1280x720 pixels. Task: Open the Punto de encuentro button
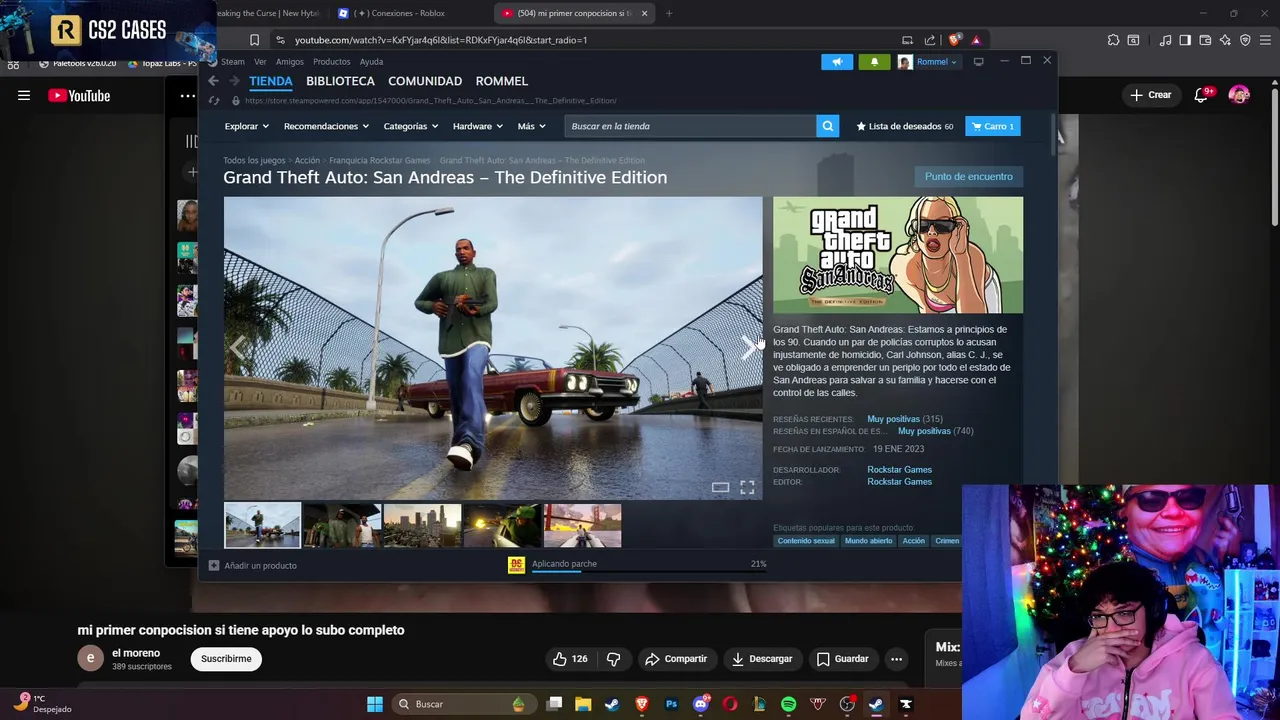point(968,176)
